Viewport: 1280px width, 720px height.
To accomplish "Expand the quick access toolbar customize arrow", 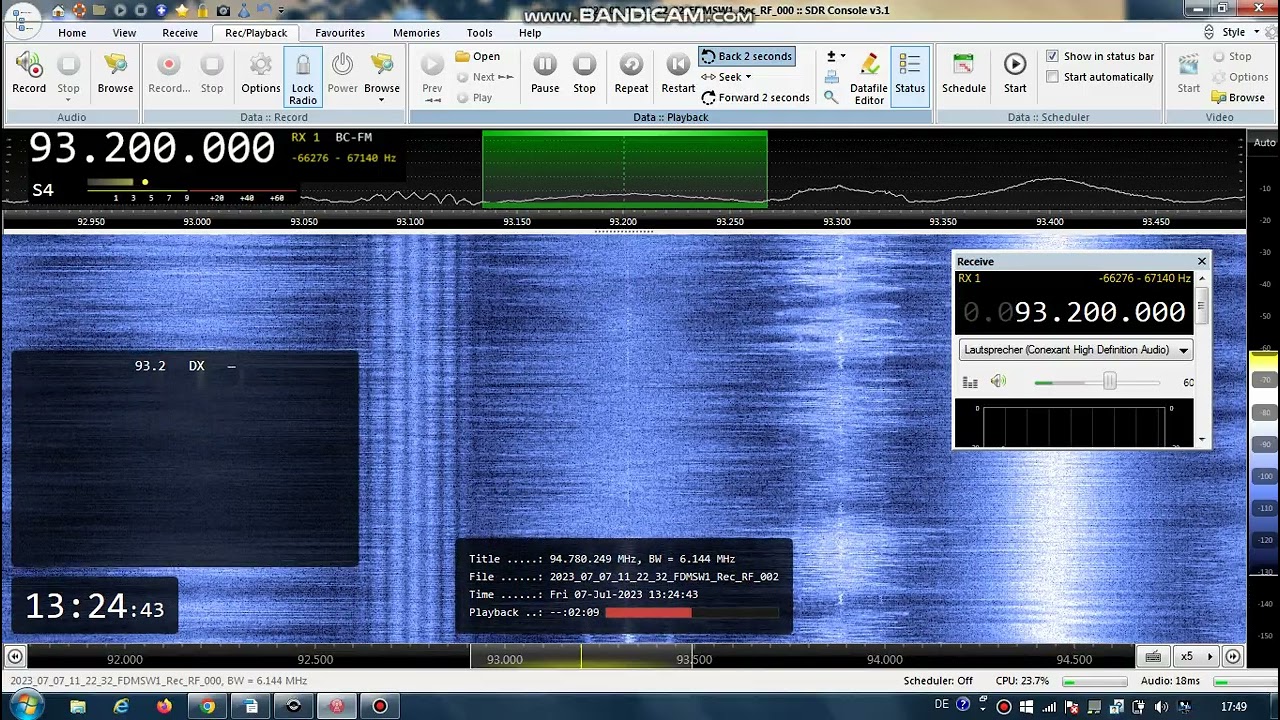I will 282,10.
